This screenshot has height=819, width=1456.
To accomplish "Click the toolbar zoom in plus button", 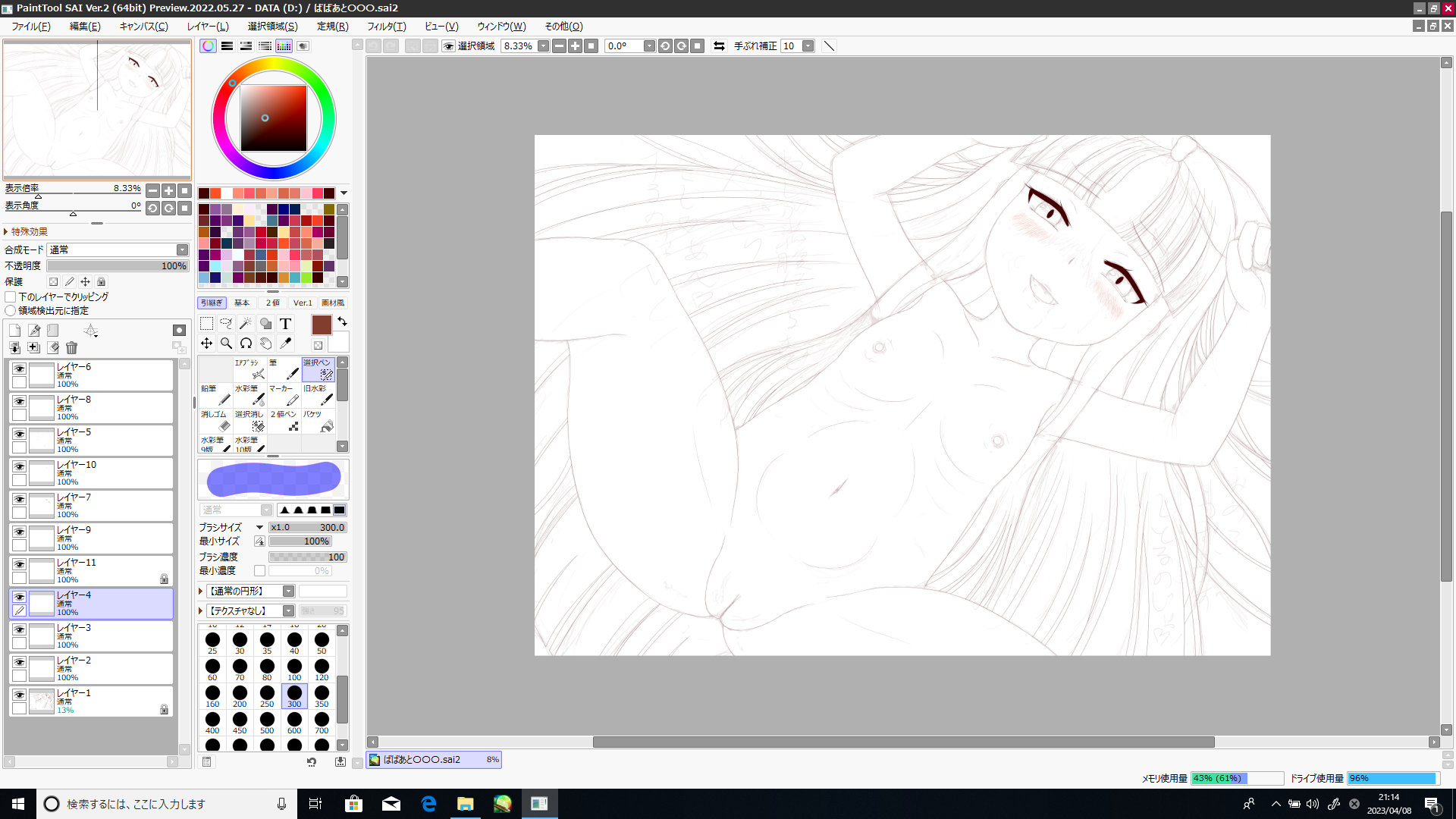I will click(576, 46).
